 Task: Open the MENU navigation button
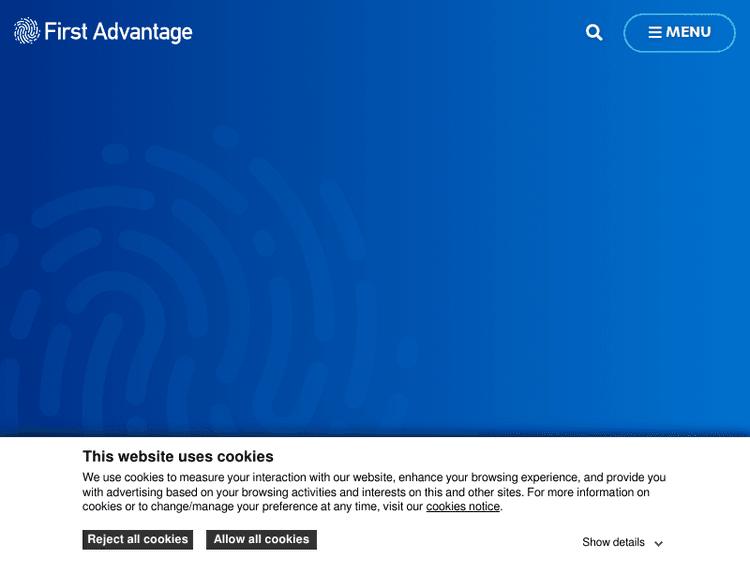click(x=679, y=33)
